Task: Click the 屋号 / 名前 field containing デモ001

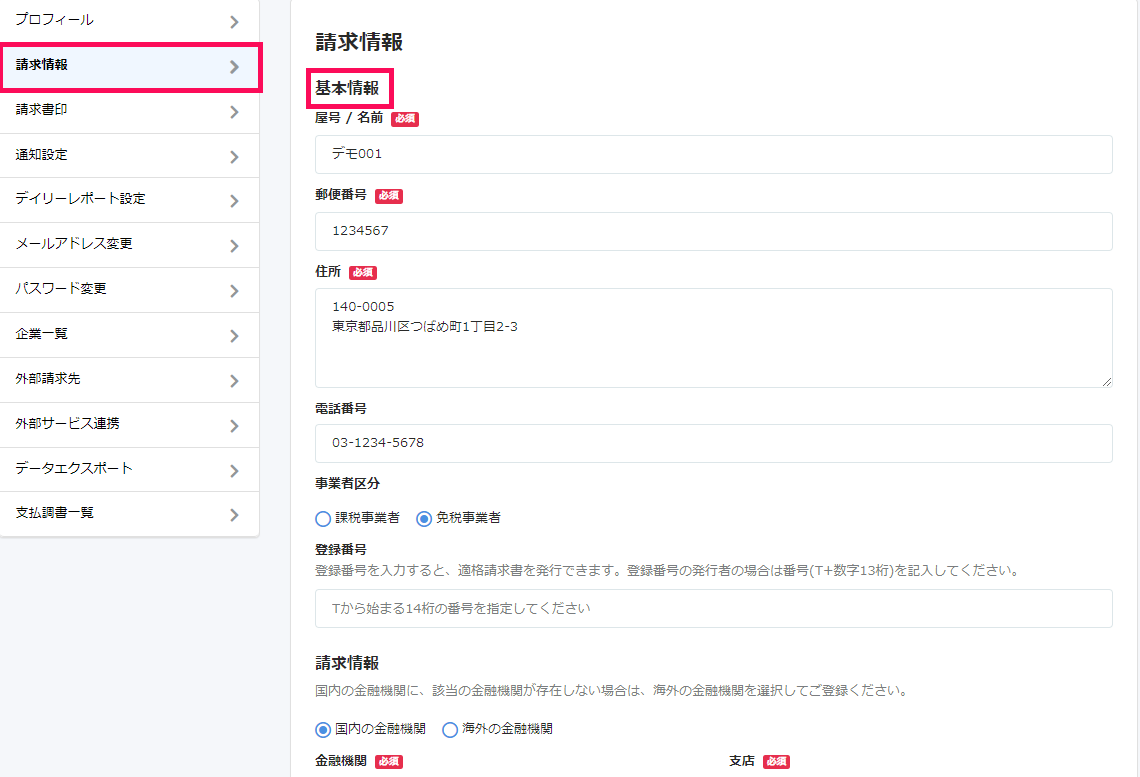Action: (713, 154)
